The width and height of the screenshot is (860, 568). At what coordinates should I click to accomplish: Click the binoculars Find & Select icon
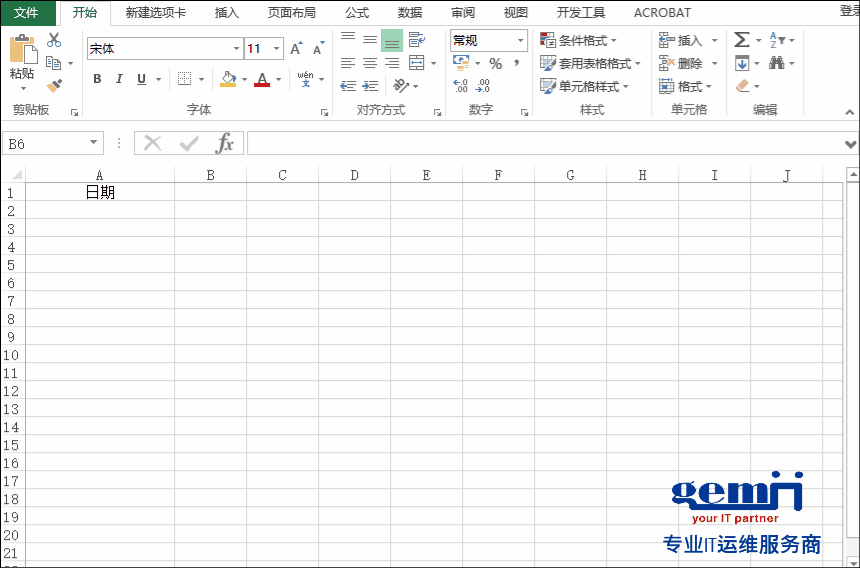pos(776,63)
